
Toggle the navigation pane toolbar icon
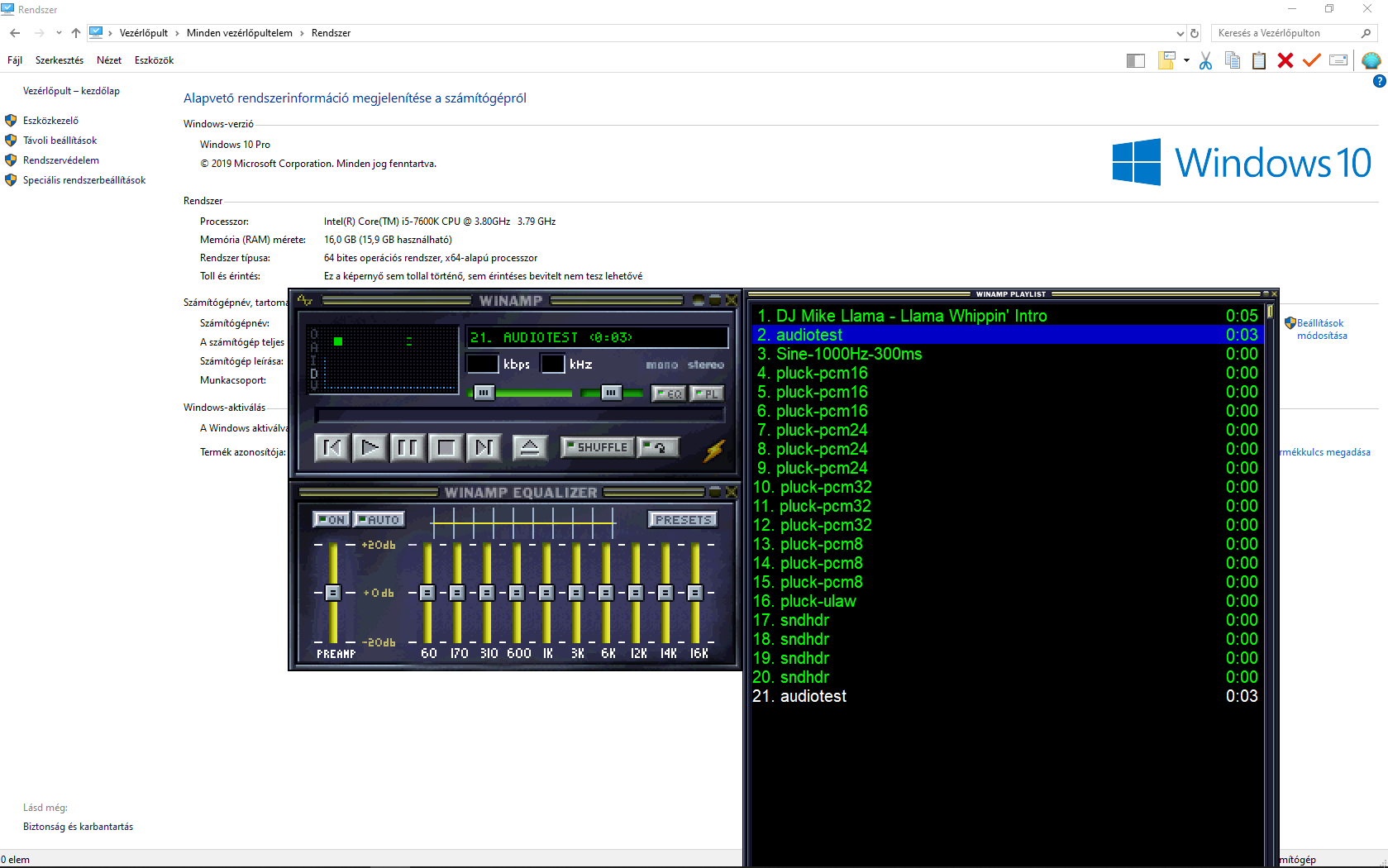[x=1136, y=60]
